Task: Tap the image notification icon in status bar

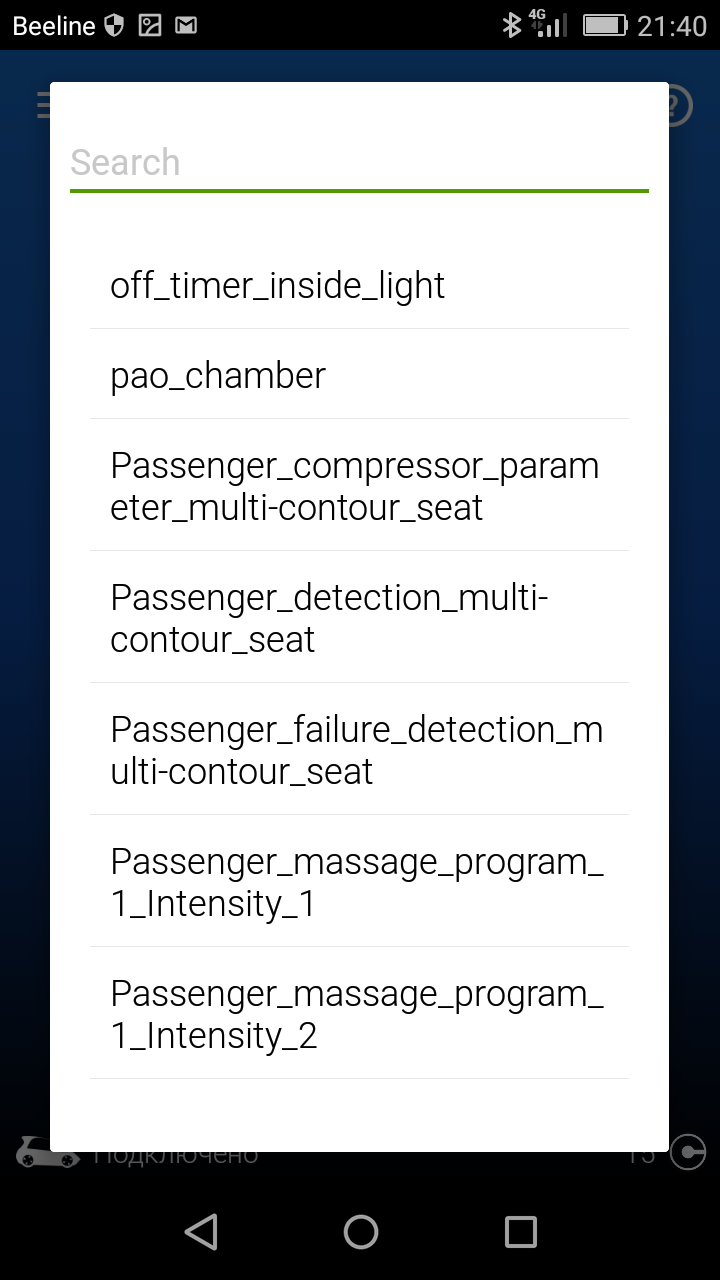Action: [x=150, y=26]
